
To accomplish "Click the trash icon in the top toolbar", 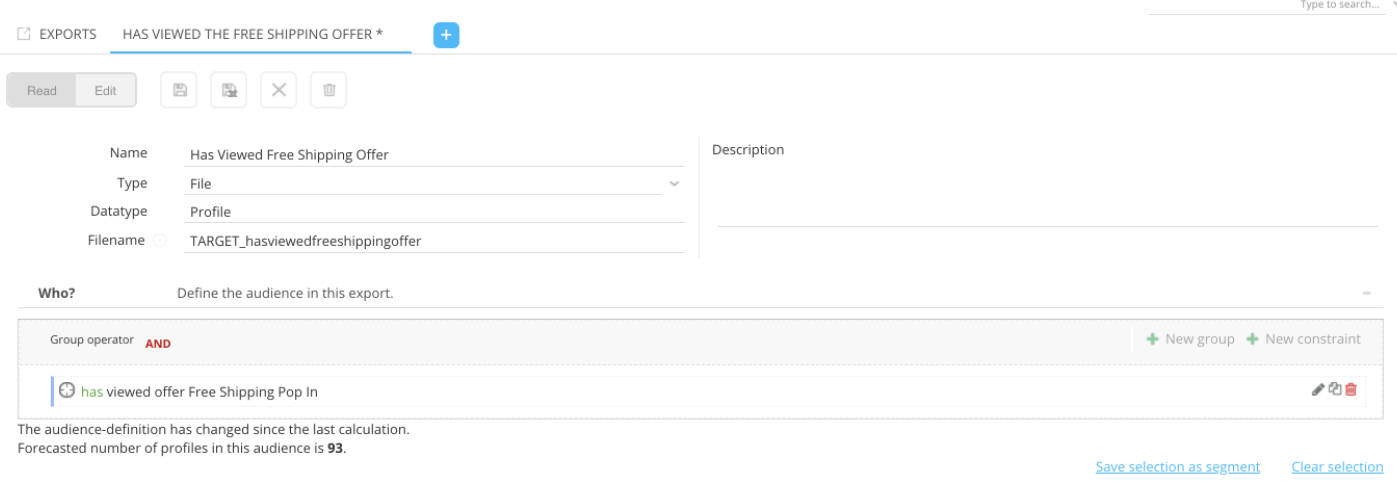I will click(328, 90).
